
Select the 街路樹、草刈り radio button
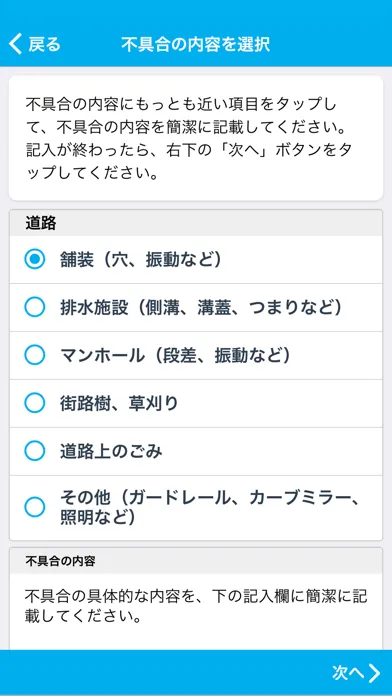point(35,403)
